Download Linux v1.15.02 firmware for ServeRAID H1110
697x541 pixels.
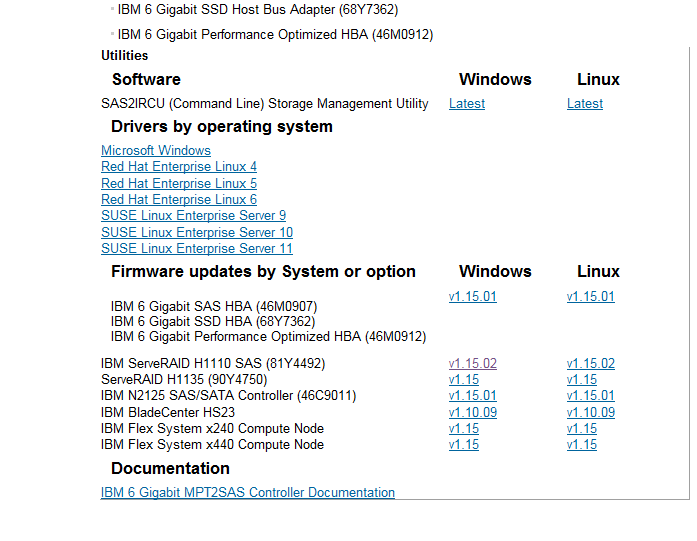point(590,364)
